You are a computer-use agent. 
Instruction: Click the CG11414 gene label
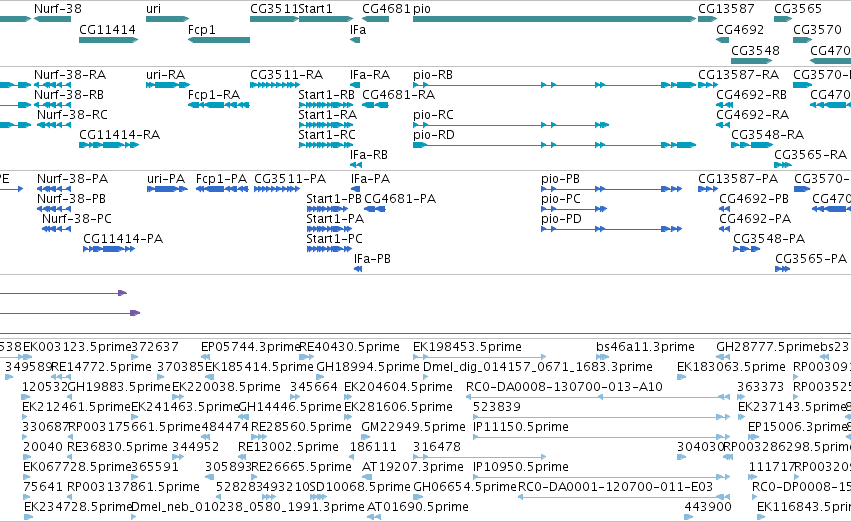107,29
